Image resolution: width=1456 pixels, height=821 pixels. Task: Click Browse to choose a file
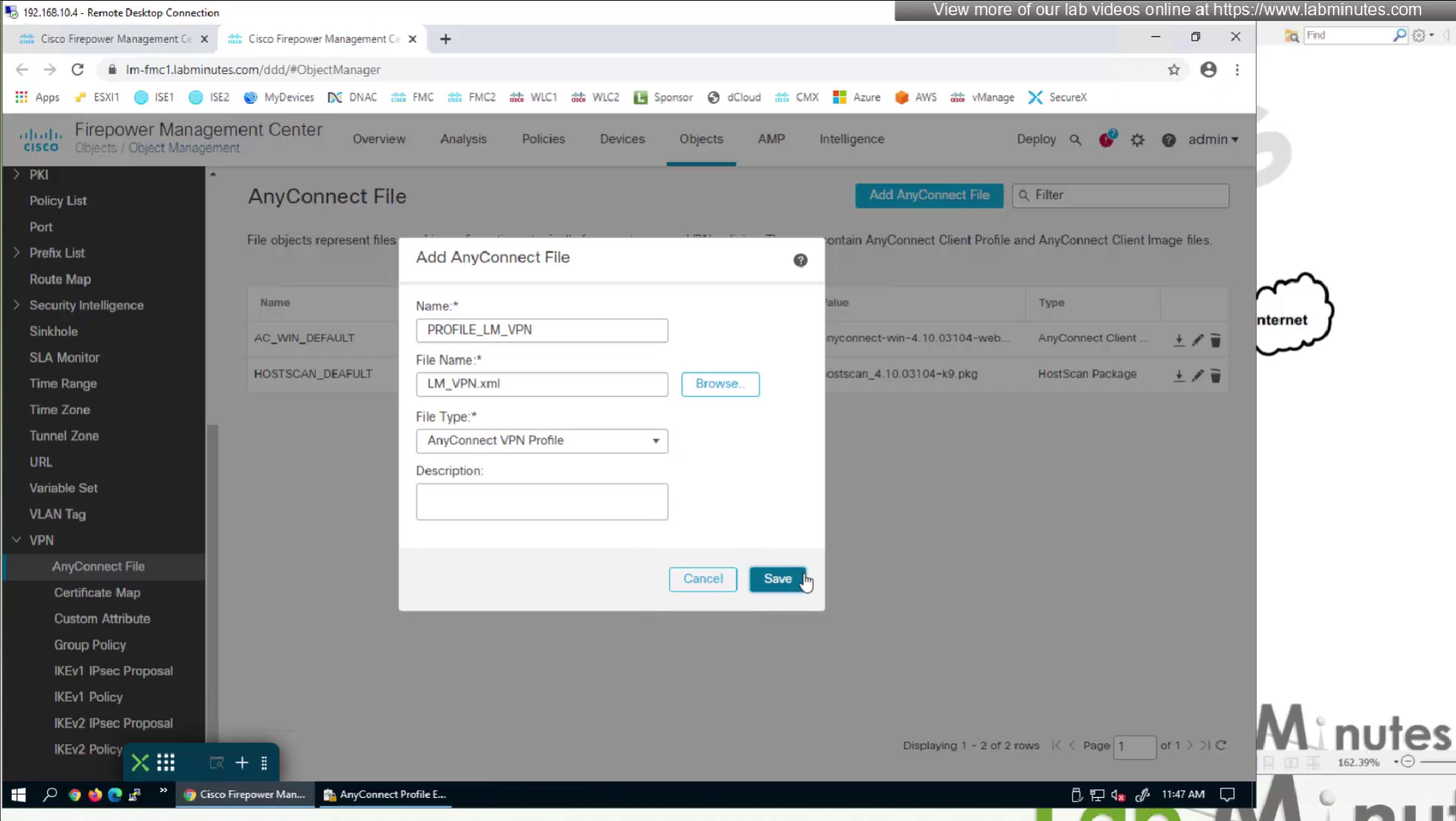pyautogui.click(x=720, y=384)
